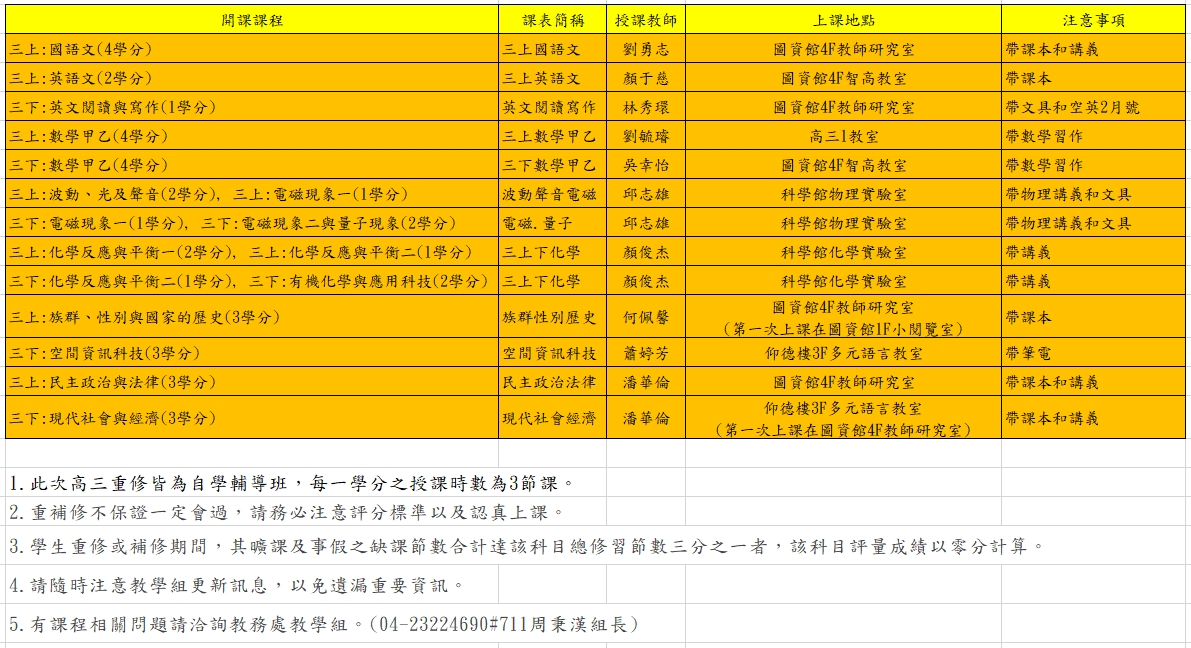Click note 帶課本和講義 in 國語文 row
Image resolution: width=1191 pixels, height=648 pixels.
[1093, 49]
